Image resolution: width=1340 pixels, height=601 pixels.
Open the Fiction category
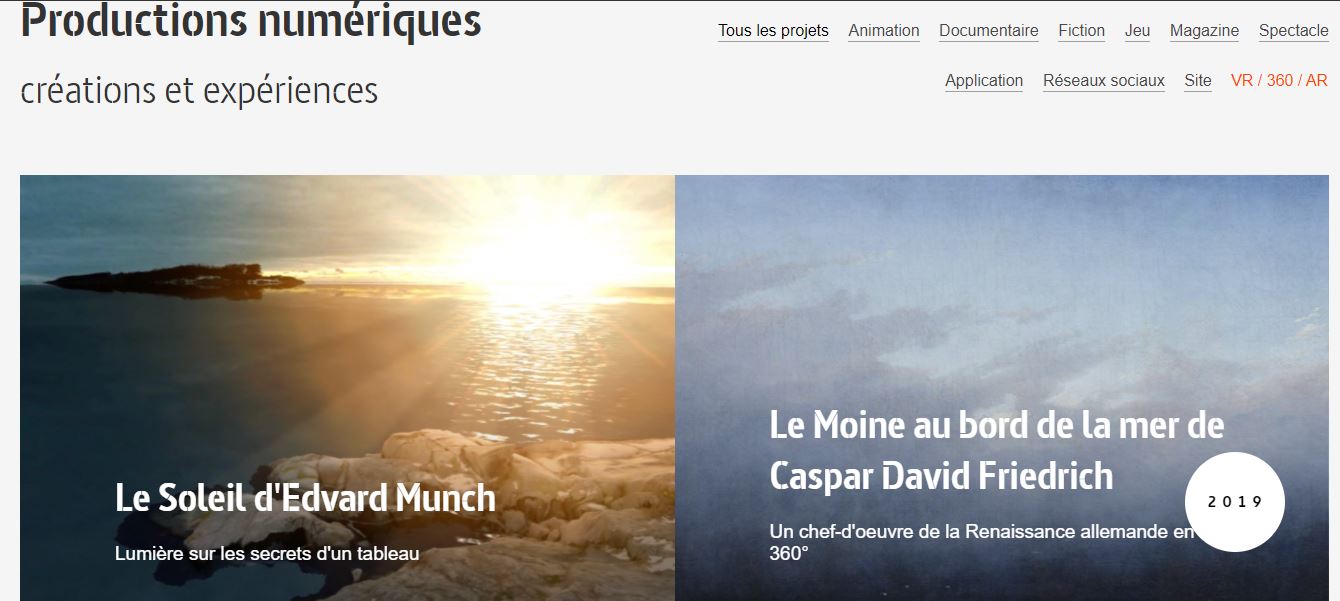point(1082,31)
